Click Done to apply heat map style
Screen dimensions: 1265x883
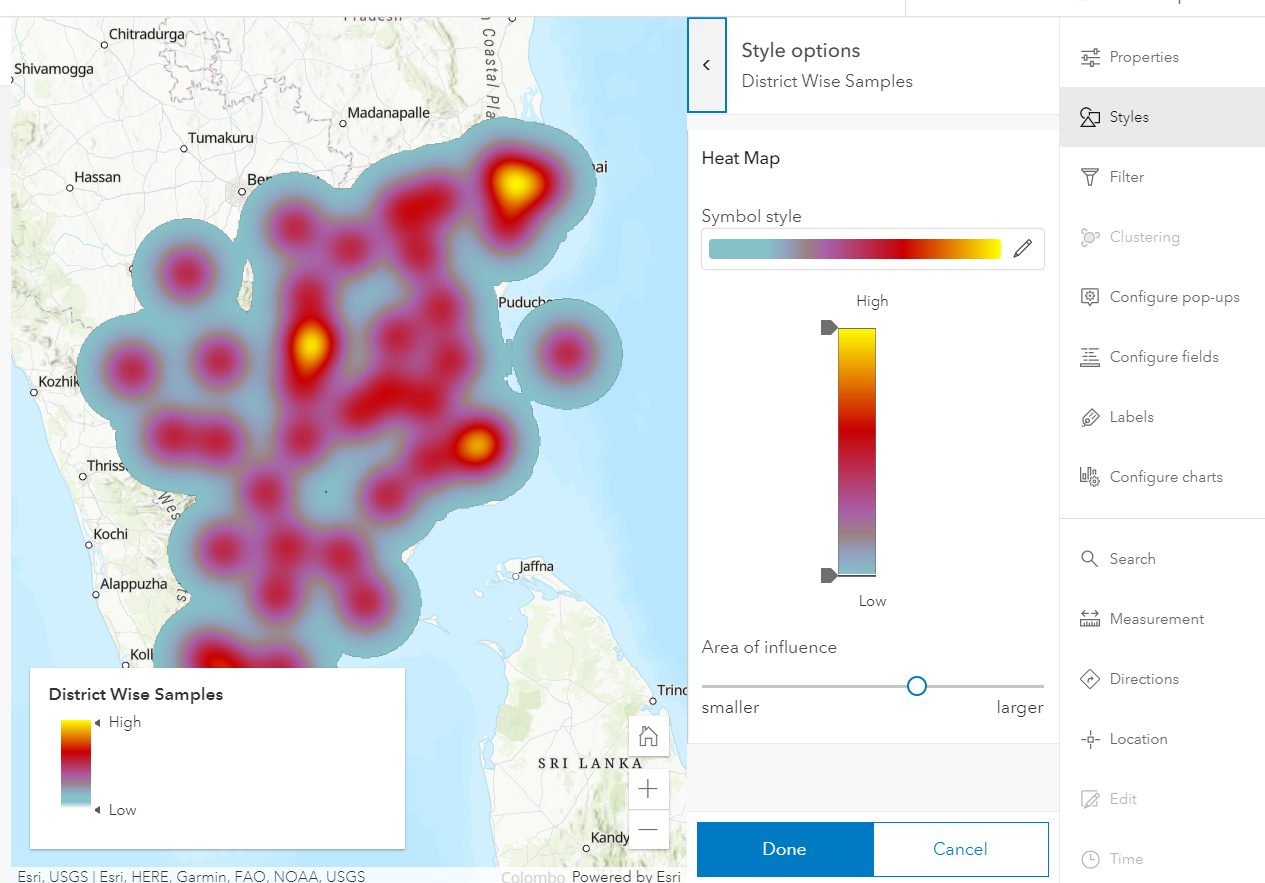click(784, 849)
